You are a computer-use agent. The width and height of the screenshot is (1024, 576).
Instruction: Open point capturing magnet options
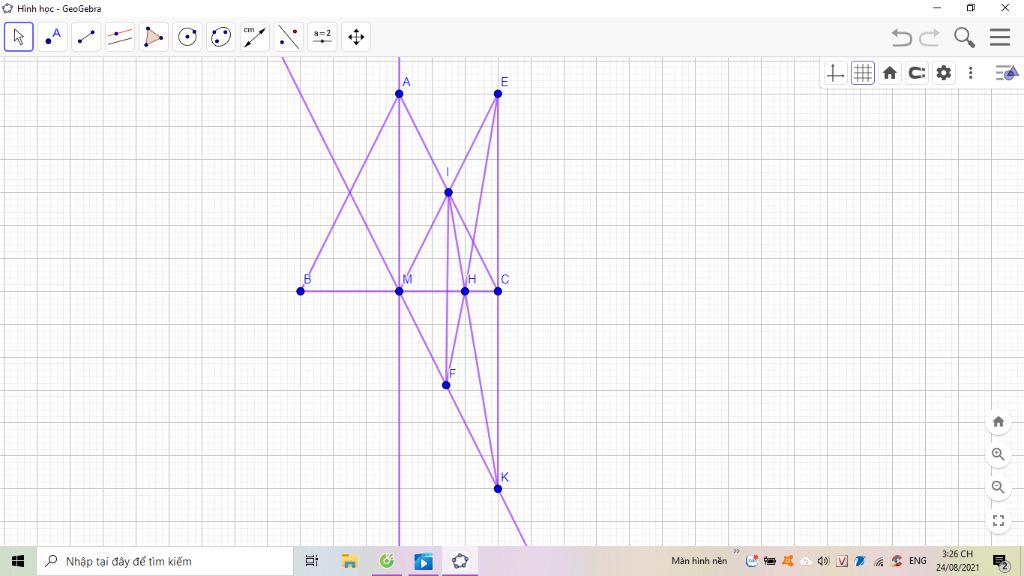(x=917, y=73)
